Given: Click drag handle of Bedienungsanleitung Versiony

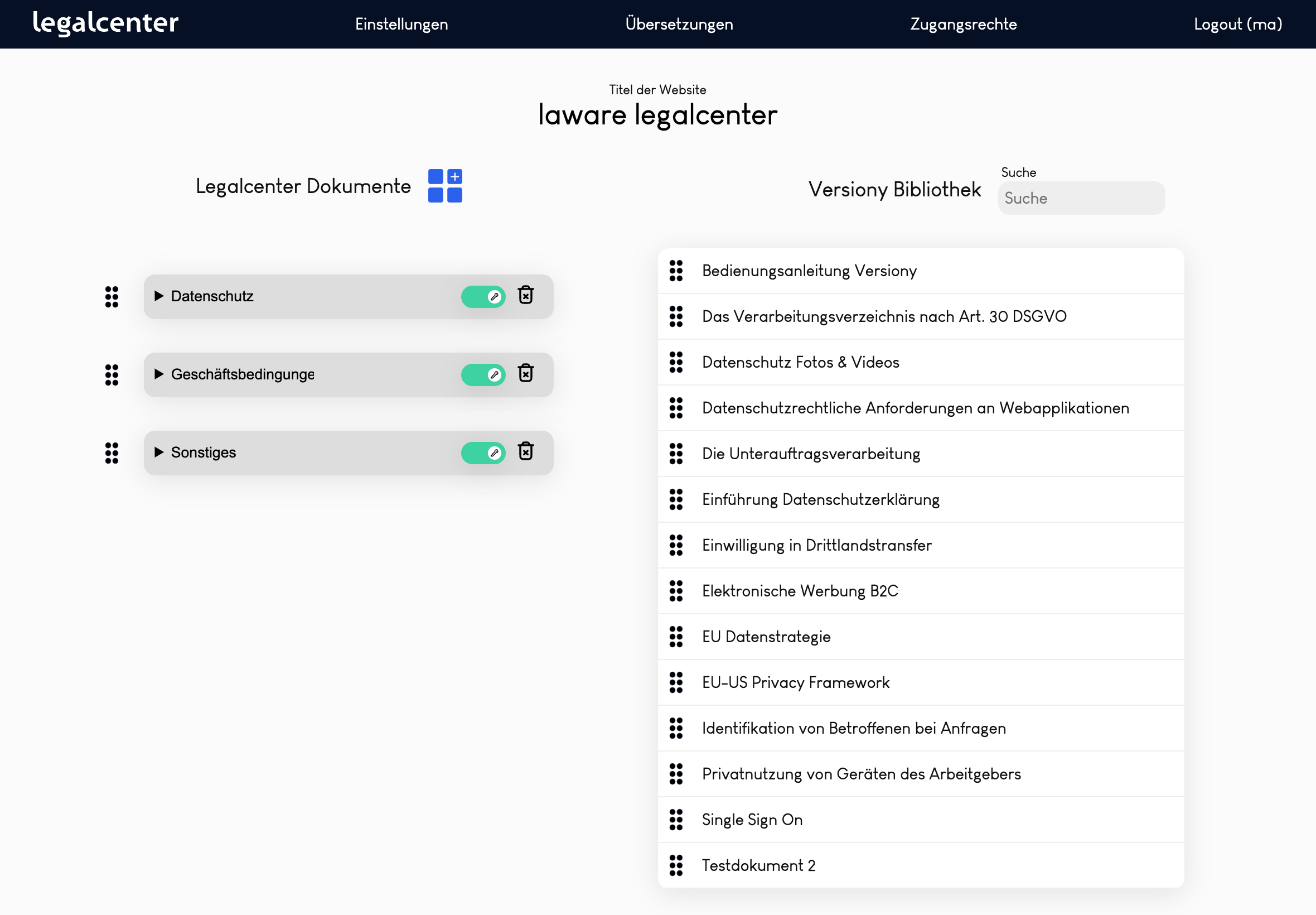Looking at the screenshot, I should click(676, 271).
